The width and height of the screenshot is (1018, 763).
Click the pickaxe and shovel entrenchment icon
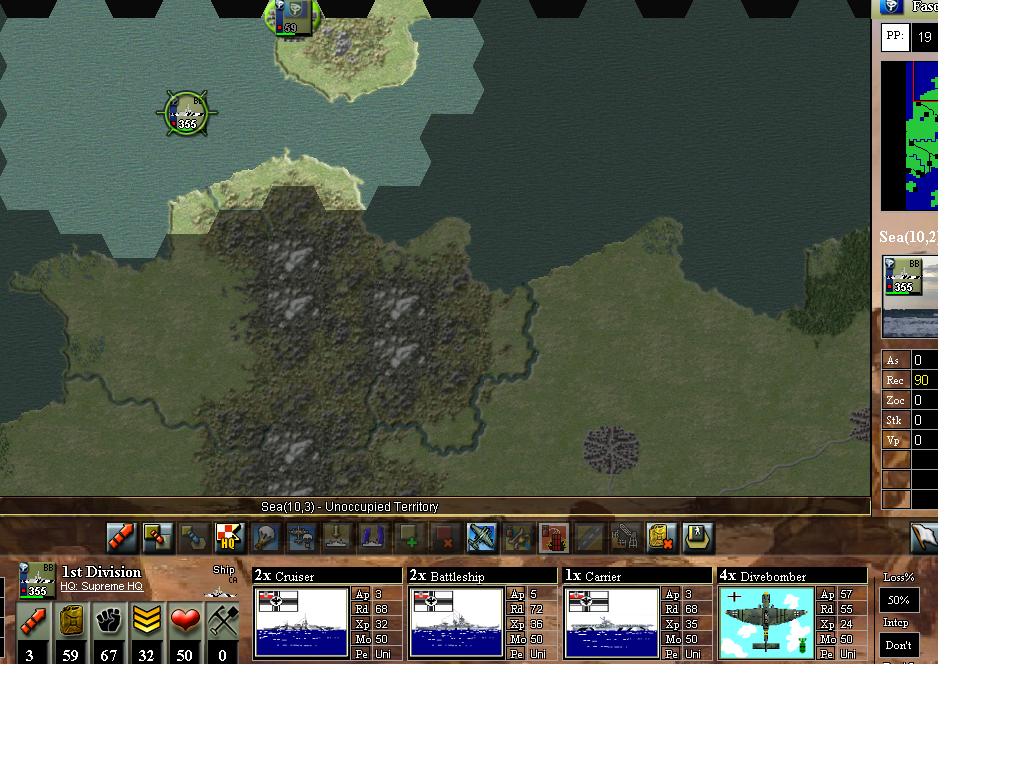click(222, 621)
